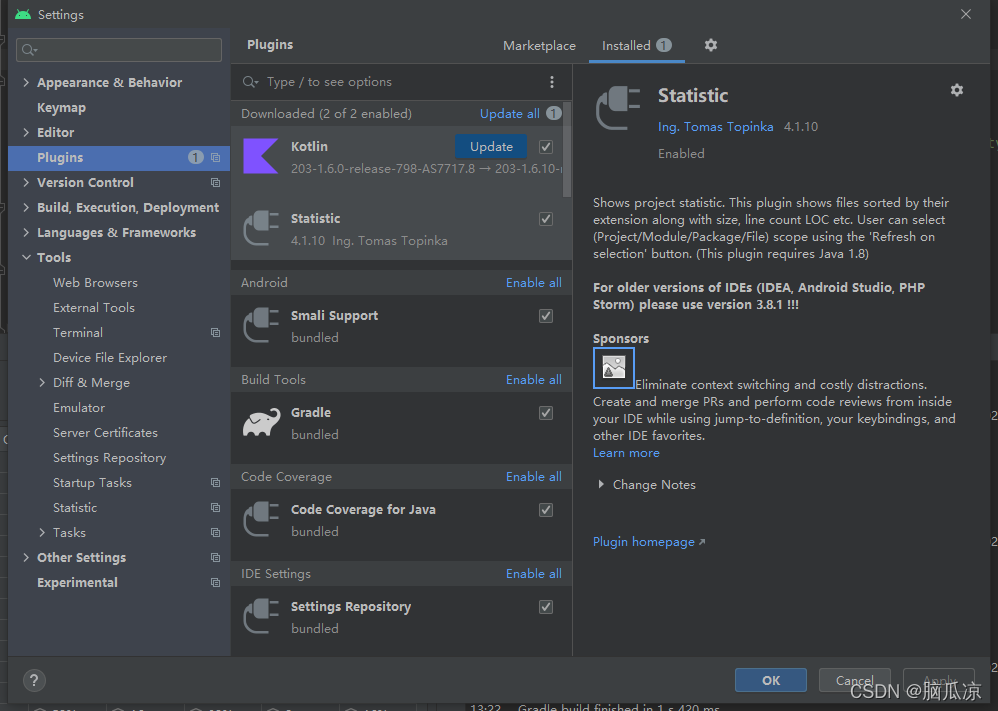Focus the settings search input field
Screen dimensions: 998x711
click(119, 50)
